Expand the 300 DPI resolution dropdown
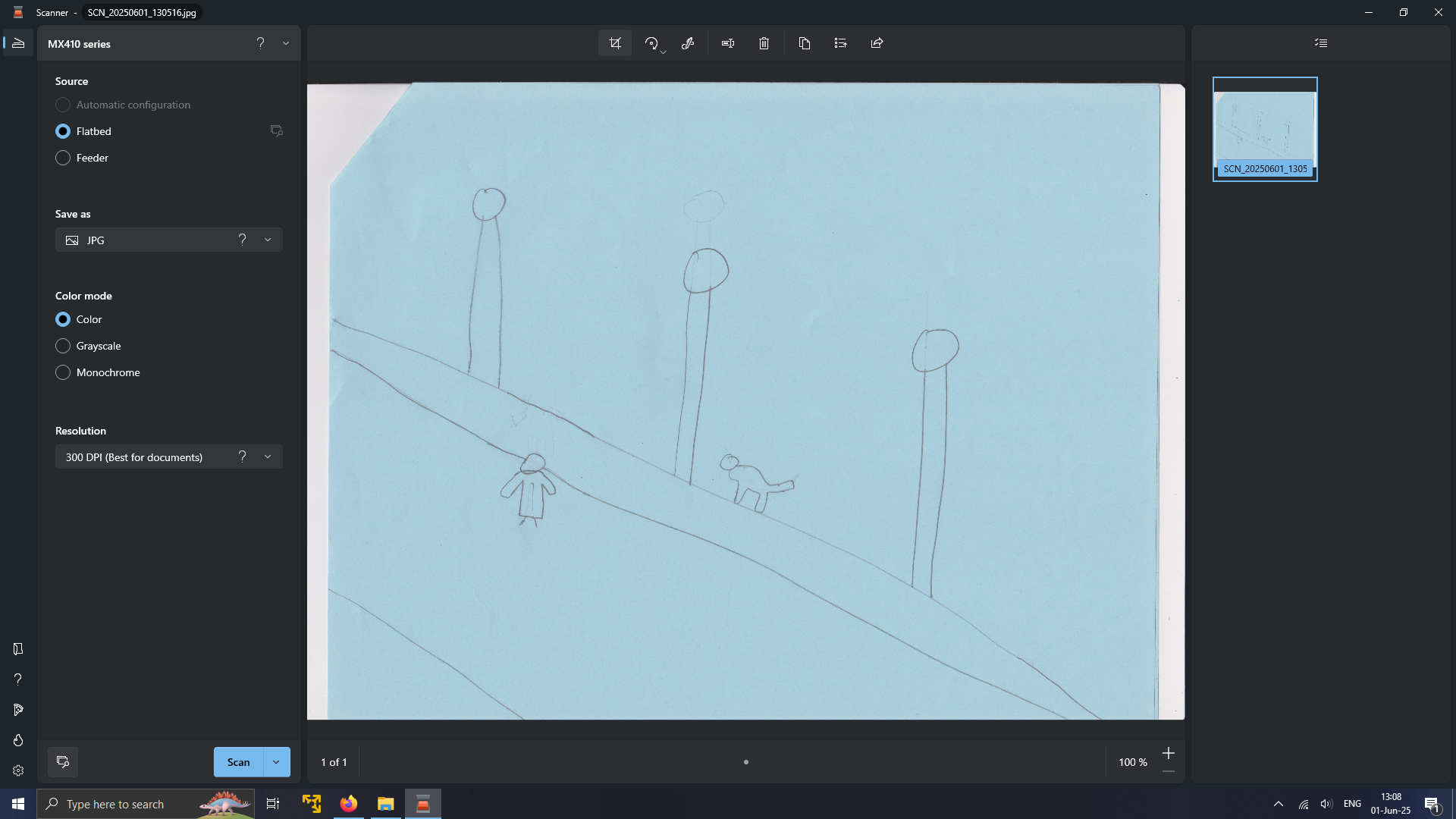This screenshot has width=1456, height=819. tap(268, 457)
